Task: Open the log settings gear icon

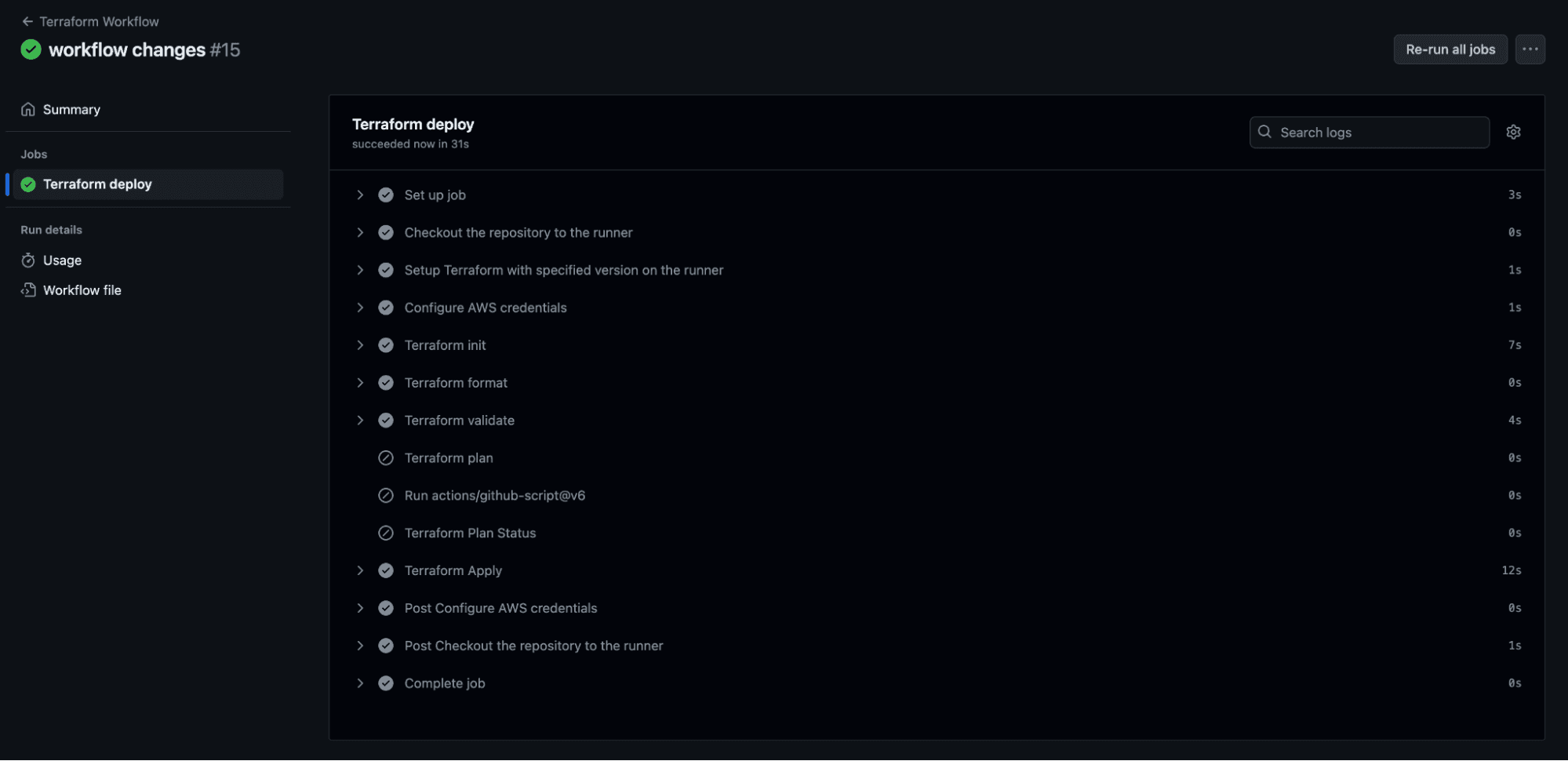Action: pyautogui.click(x=1513, y=132)
